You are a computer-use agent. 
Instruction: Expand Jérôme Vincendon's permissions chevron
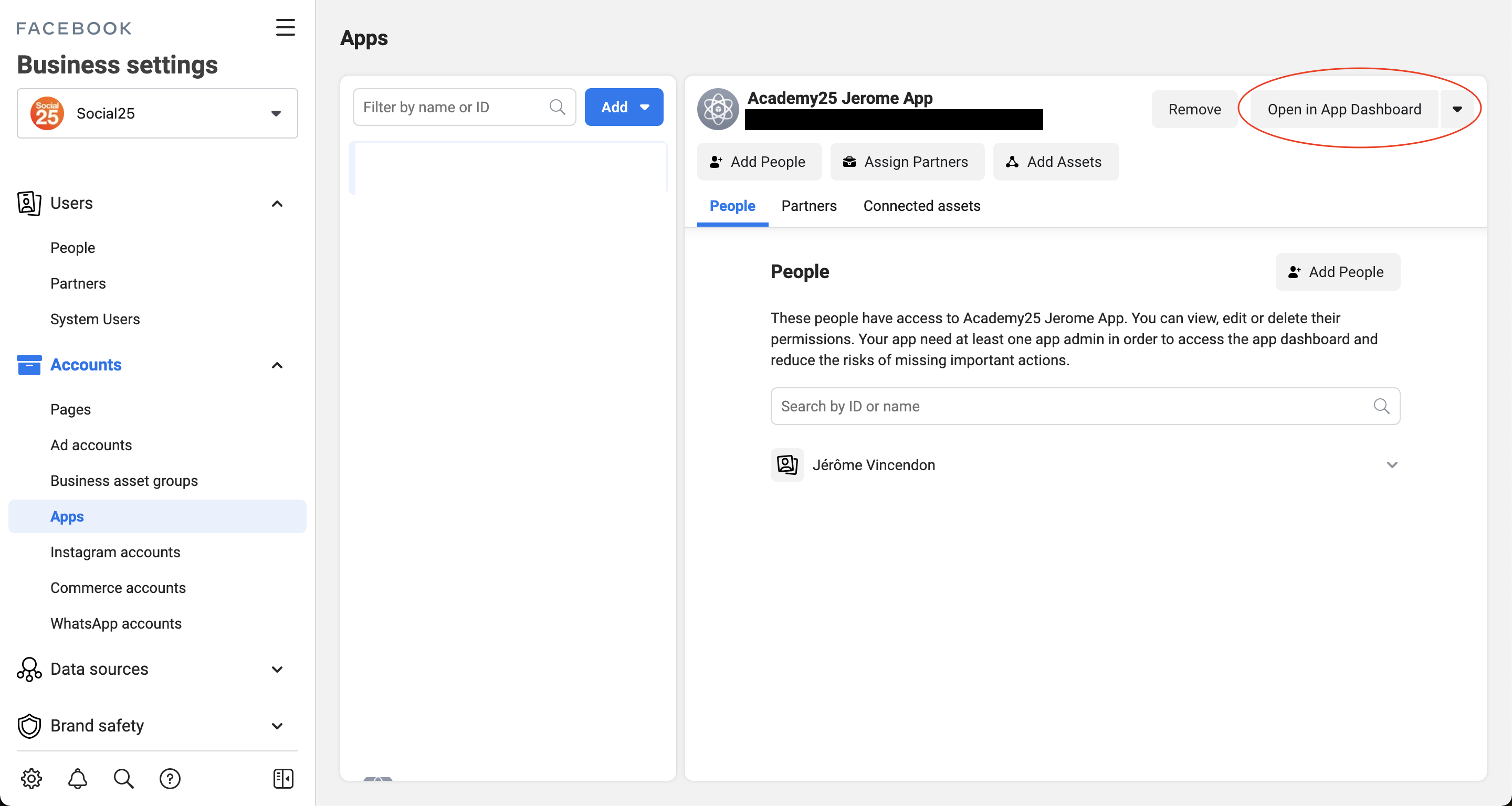[1391, 464]
